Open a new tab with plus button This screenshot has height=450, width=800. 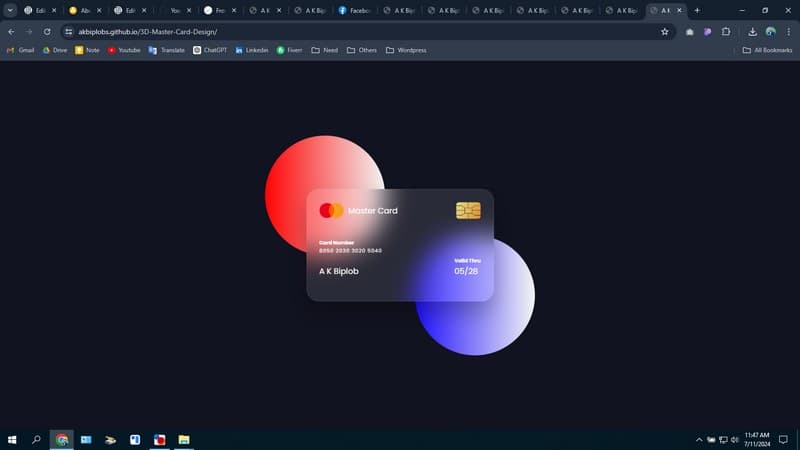point(697,10)
